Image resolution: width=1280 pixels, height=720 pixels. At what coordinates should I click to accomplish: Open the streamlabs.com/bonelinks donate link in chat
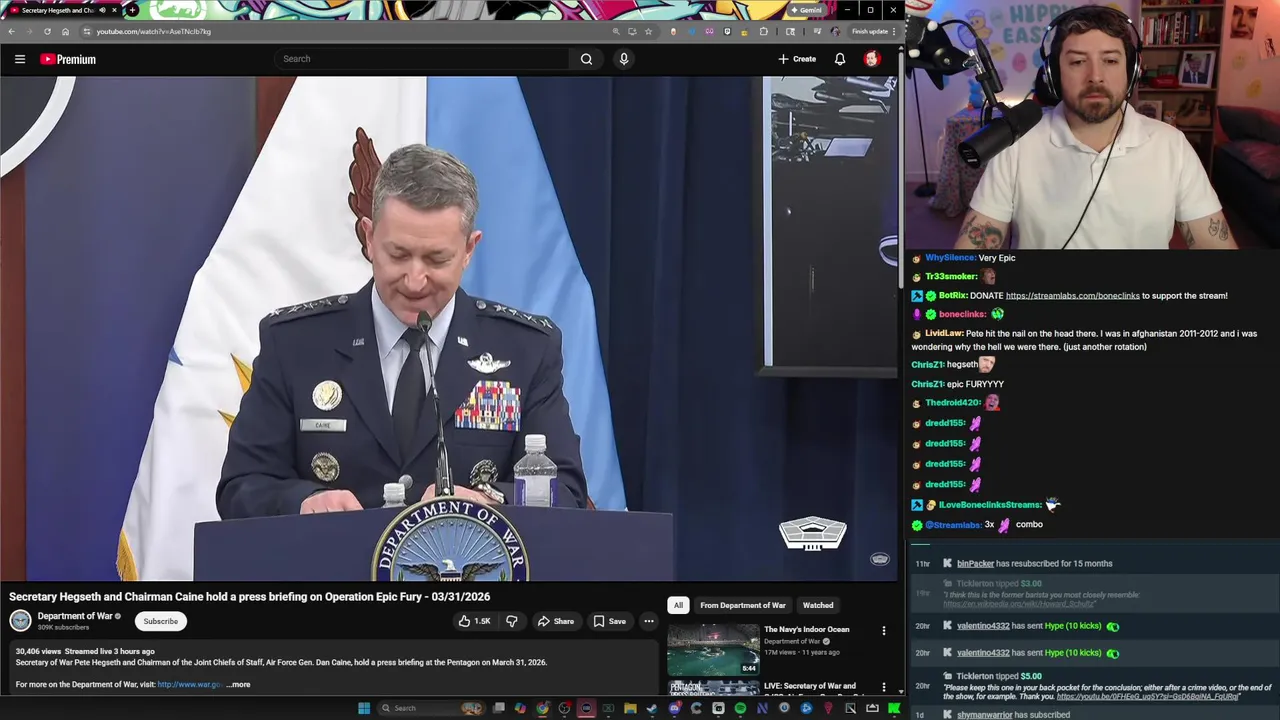(x=1072, y=296)
